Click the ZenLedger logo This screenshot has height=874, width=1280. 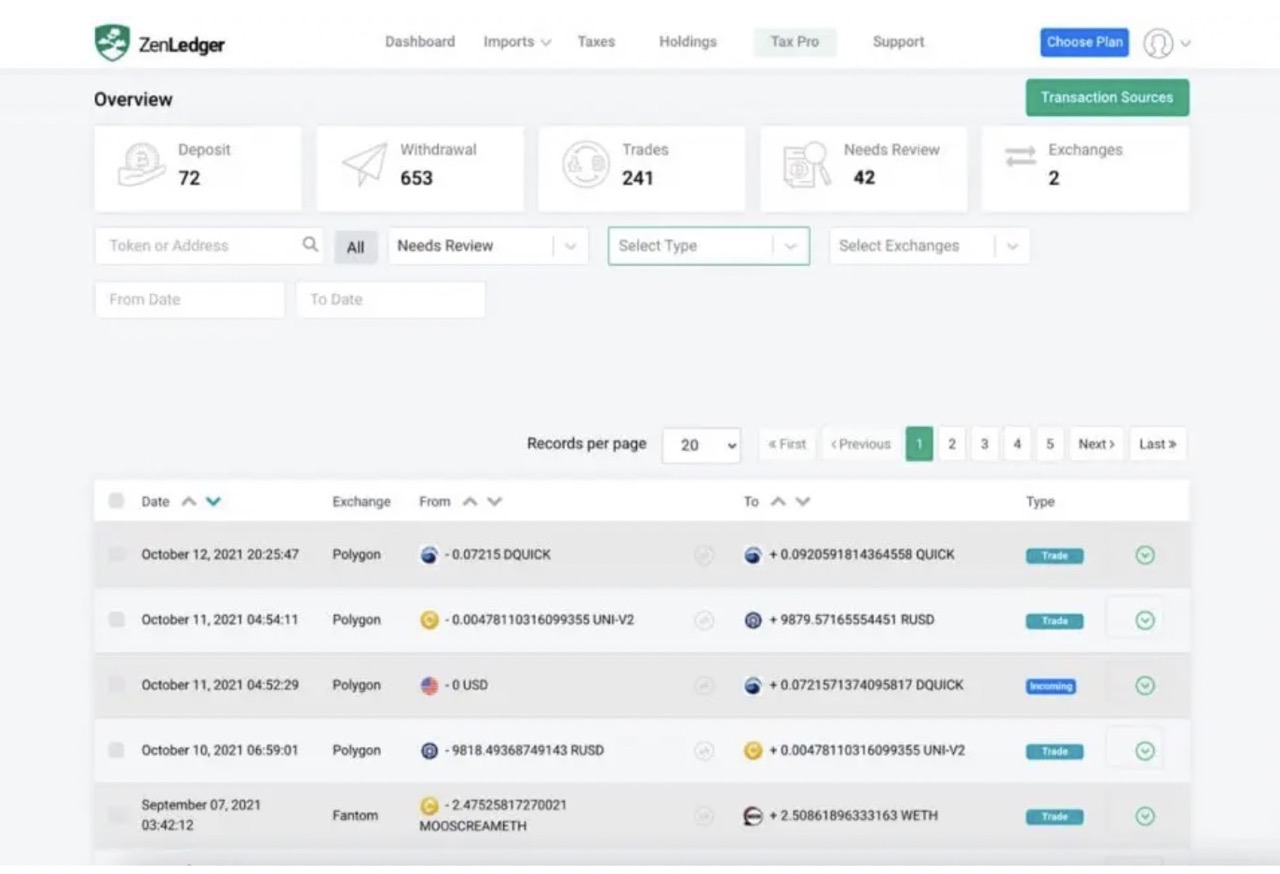click(x=158, y=42)
